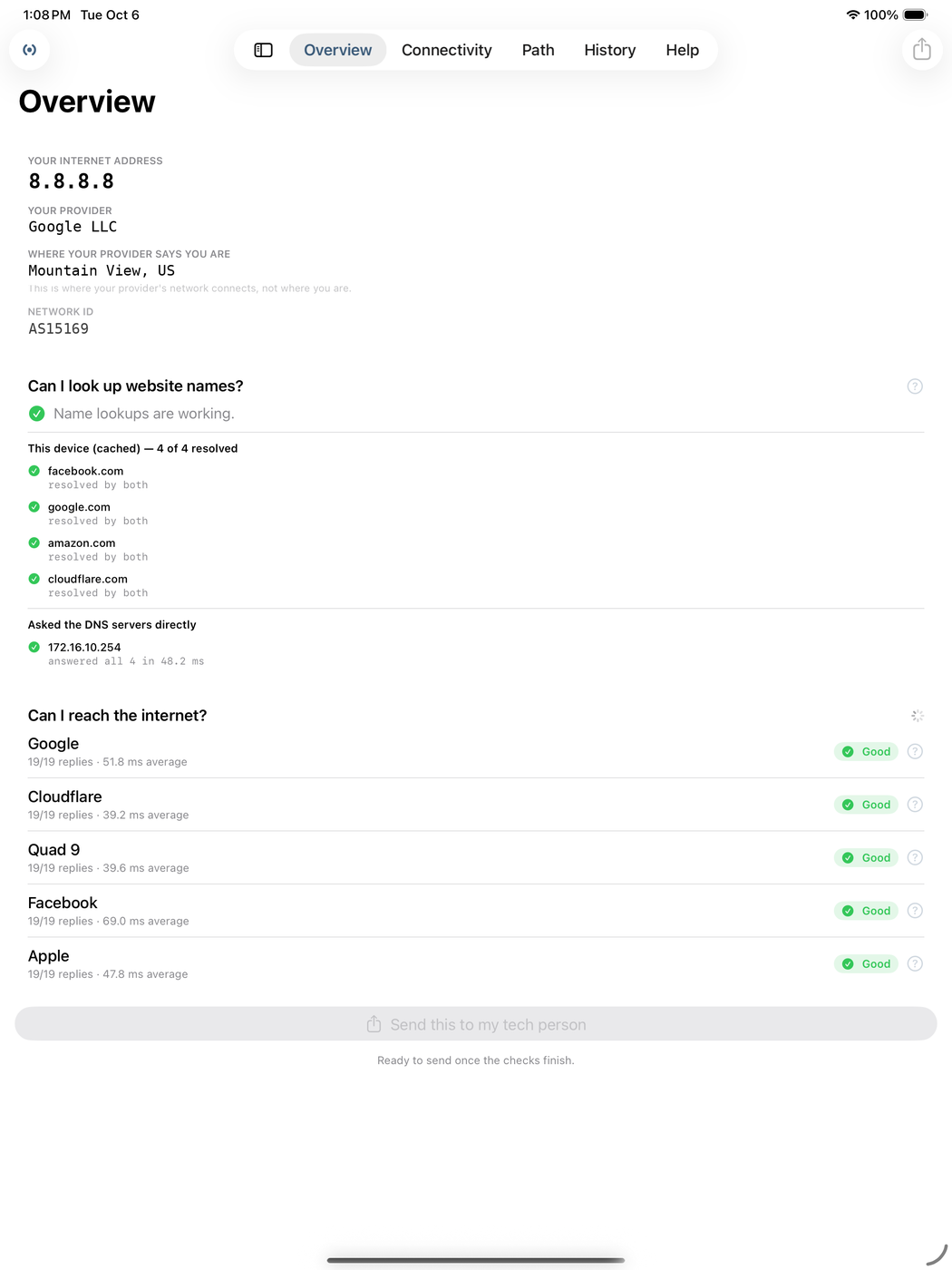Select the internet address 8.8.8.8
952x1270 pixels.
pyautogui.click(x=72, y=181)
